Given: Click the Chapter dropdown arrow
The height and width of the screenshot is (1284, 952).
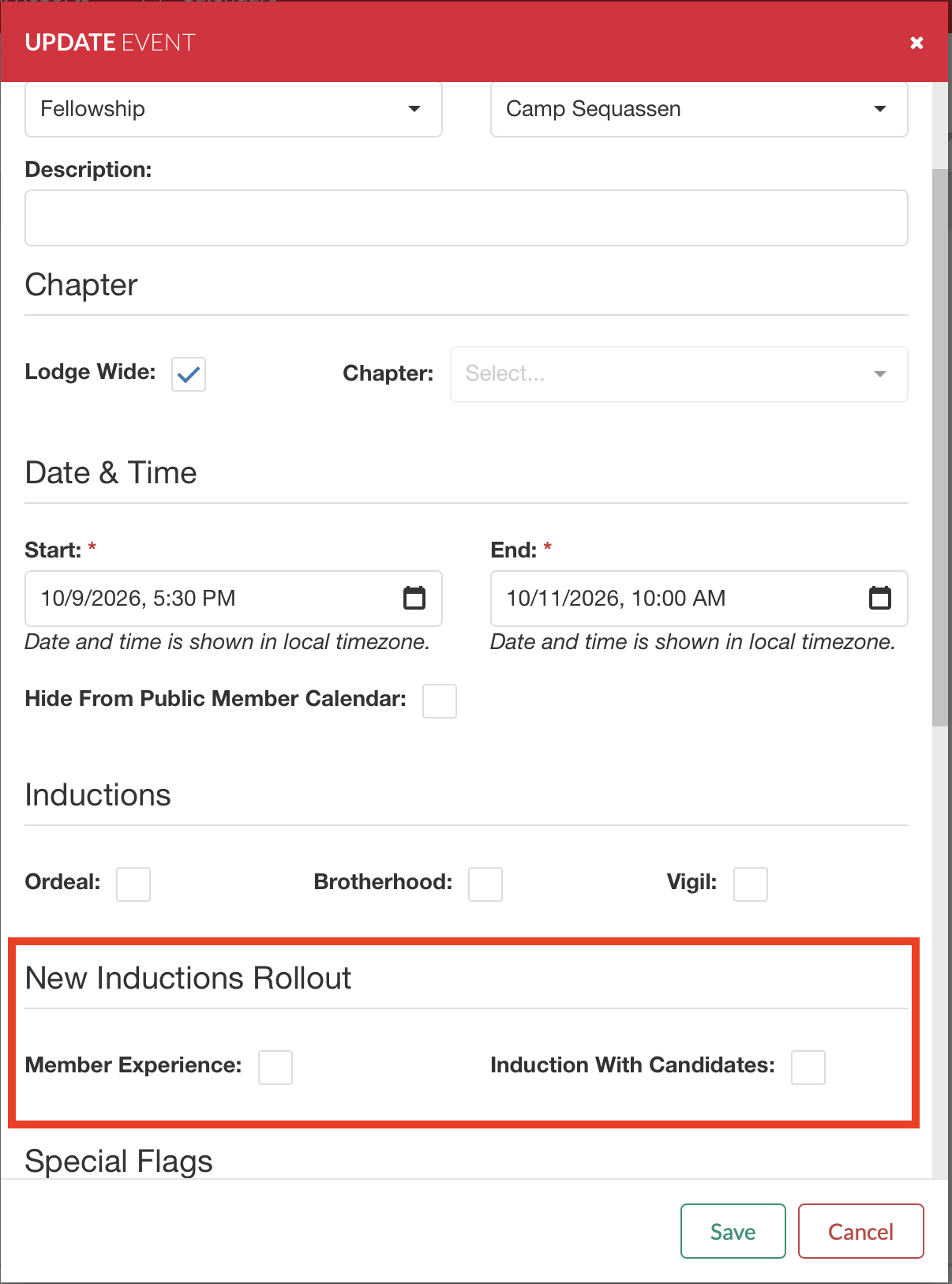Looking at the screenshot, I should click(879, 374).
